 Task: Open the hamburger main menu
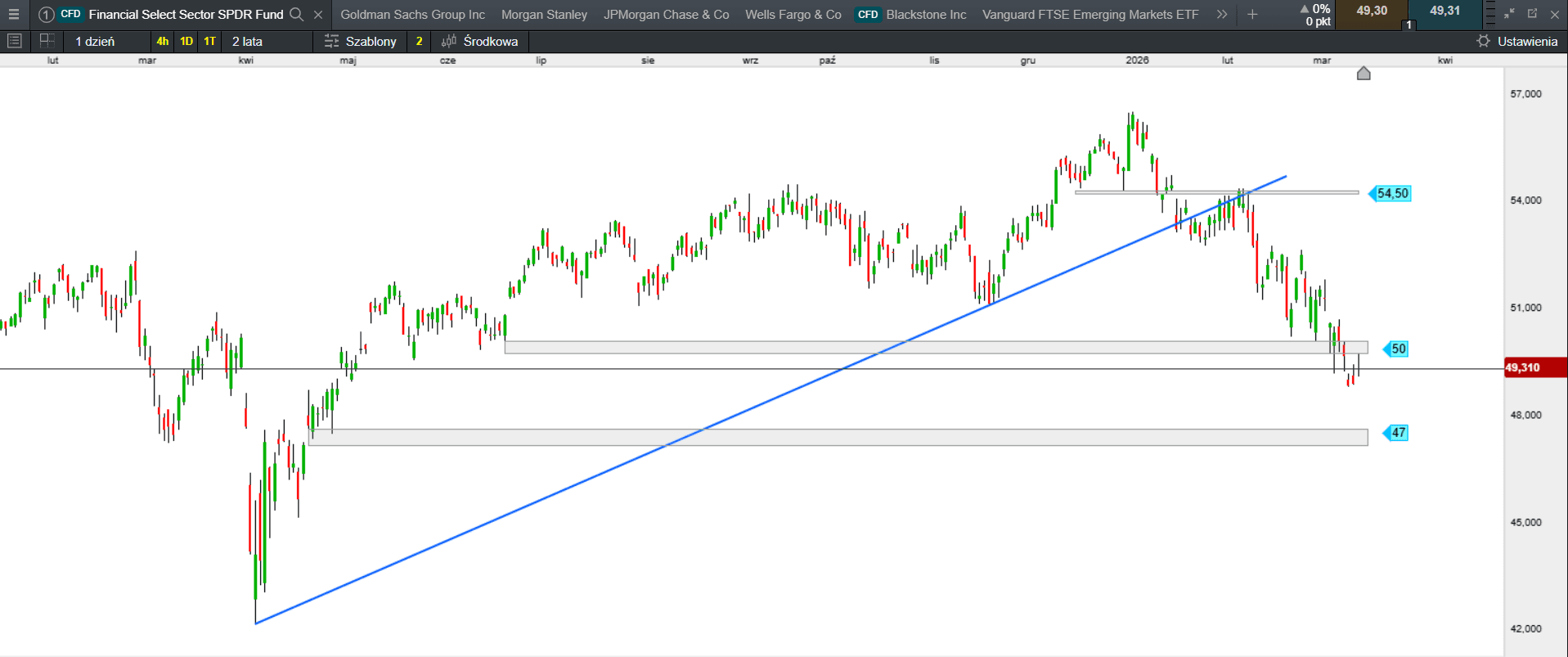click(14, 15)
